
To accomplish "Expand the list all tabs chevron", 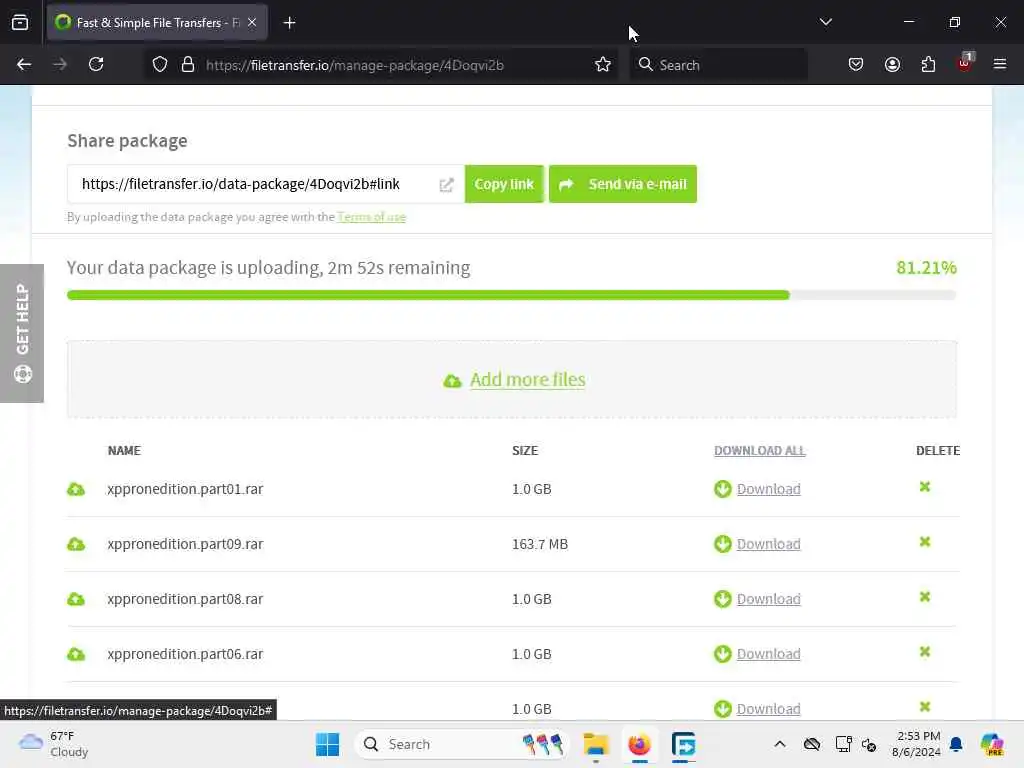I will point(825,22).
